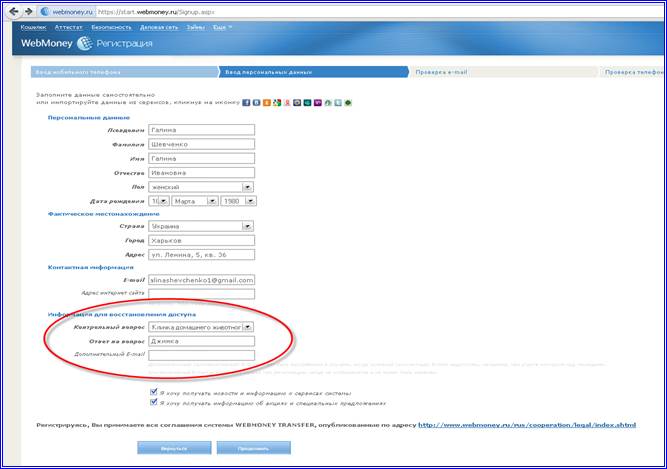Click the answer to question field
The width and height of the screenshot is (667, 469).
[202, 341]
